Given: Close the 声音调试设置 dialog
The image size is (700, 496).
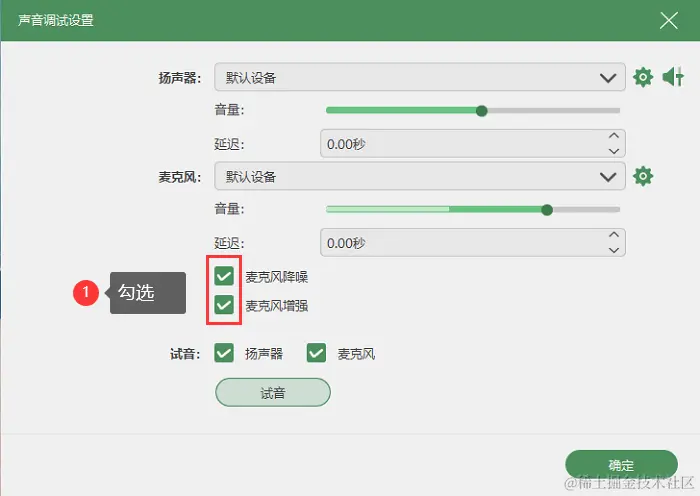Looking at the screenshot, I should (669, 21).
